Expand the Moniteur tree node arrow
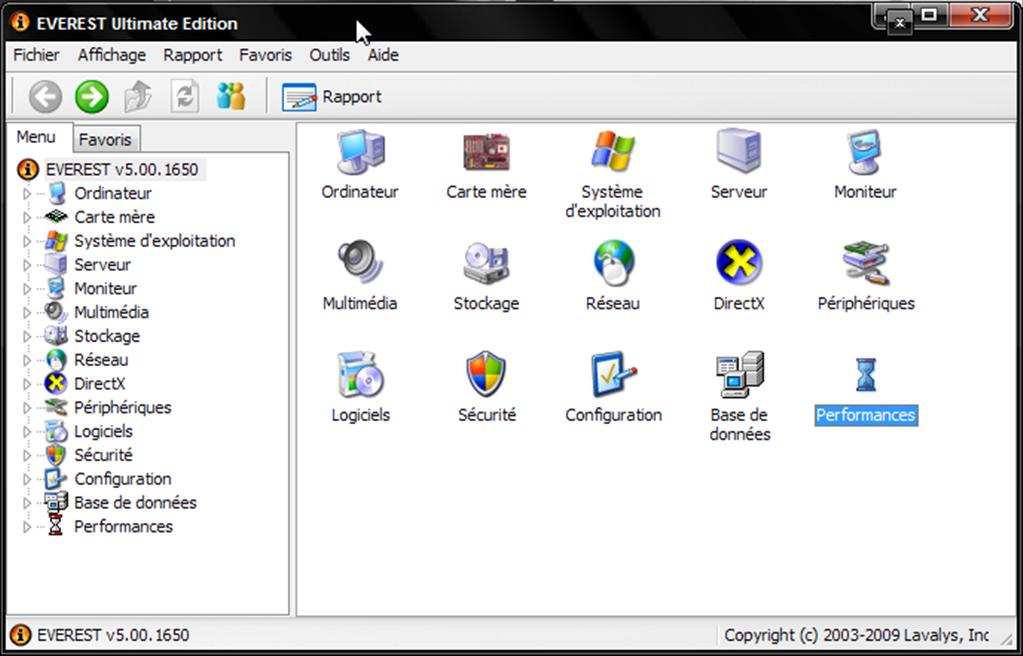The width and height of the screenshot is (1023, 656). [x=27, y=289]
